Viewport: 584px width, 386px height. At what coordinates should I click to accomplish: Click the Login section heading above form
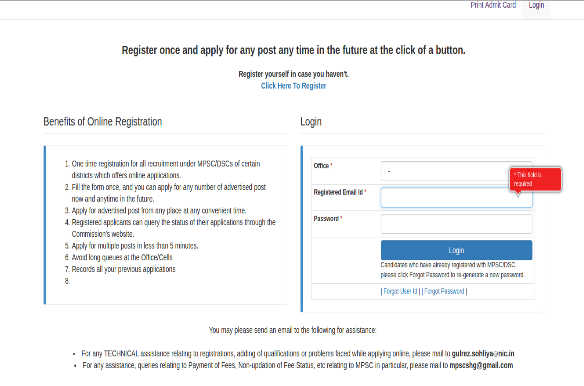tap(311, 122)
